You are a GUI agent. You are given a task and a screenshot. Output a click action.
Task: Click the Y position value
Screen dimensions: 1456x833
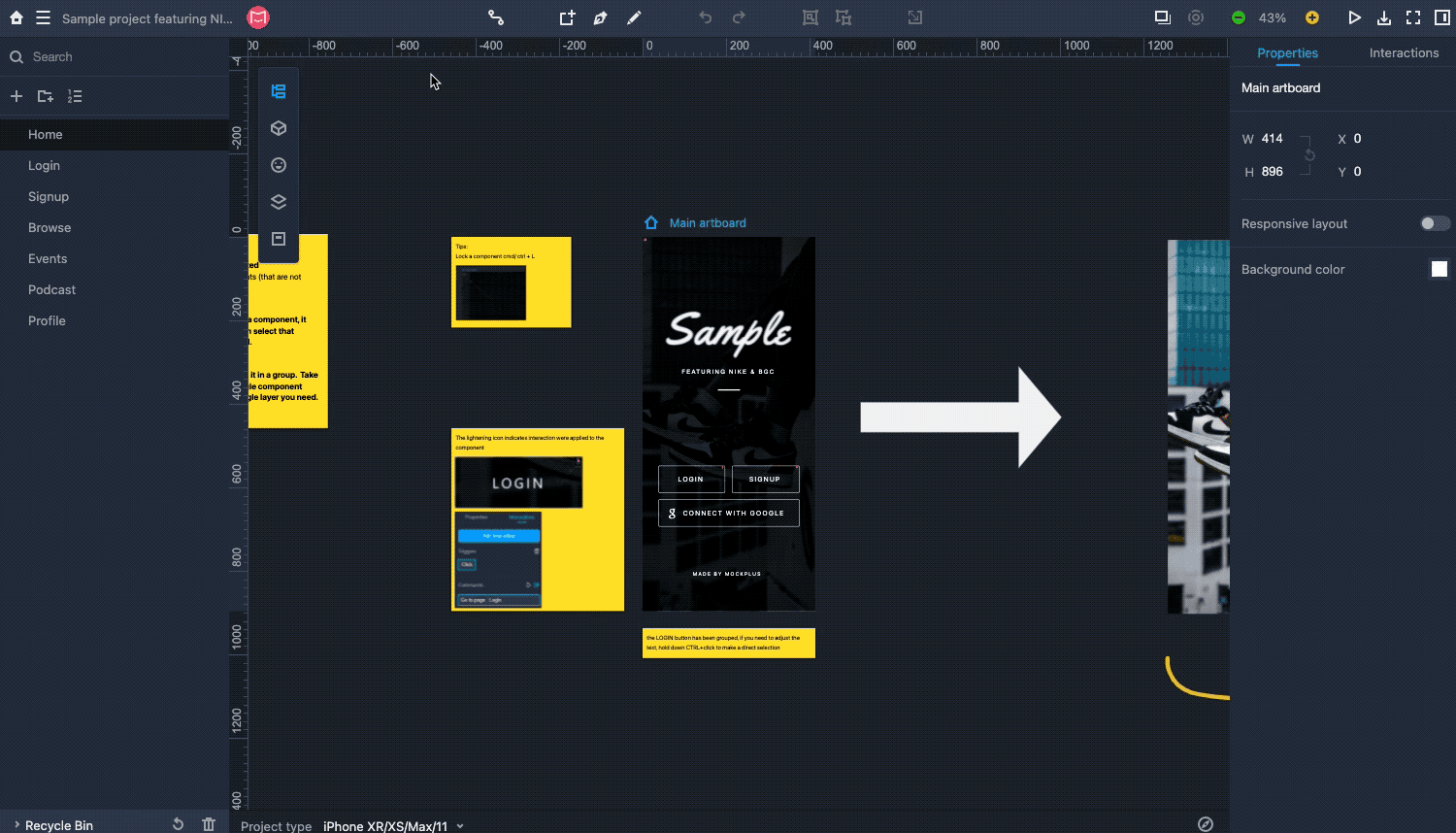click(x=1357, y=172)
